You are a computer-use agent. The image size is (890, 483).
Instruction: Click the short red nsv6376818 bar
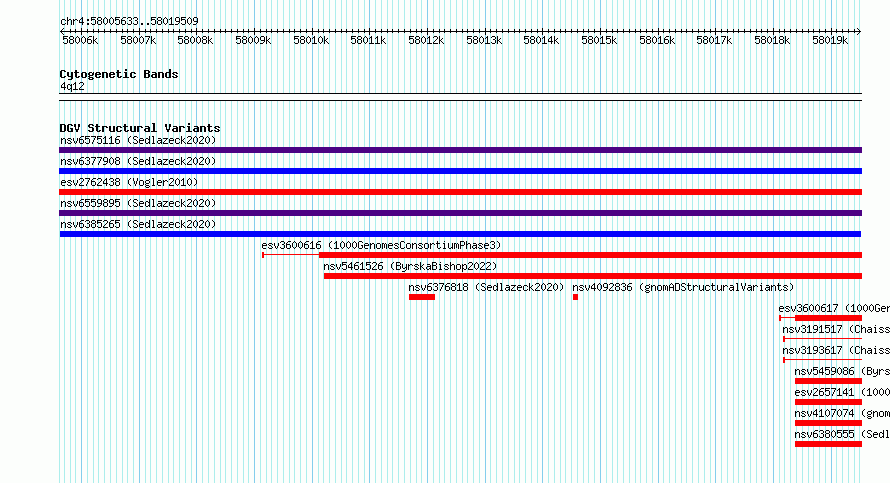422,297
